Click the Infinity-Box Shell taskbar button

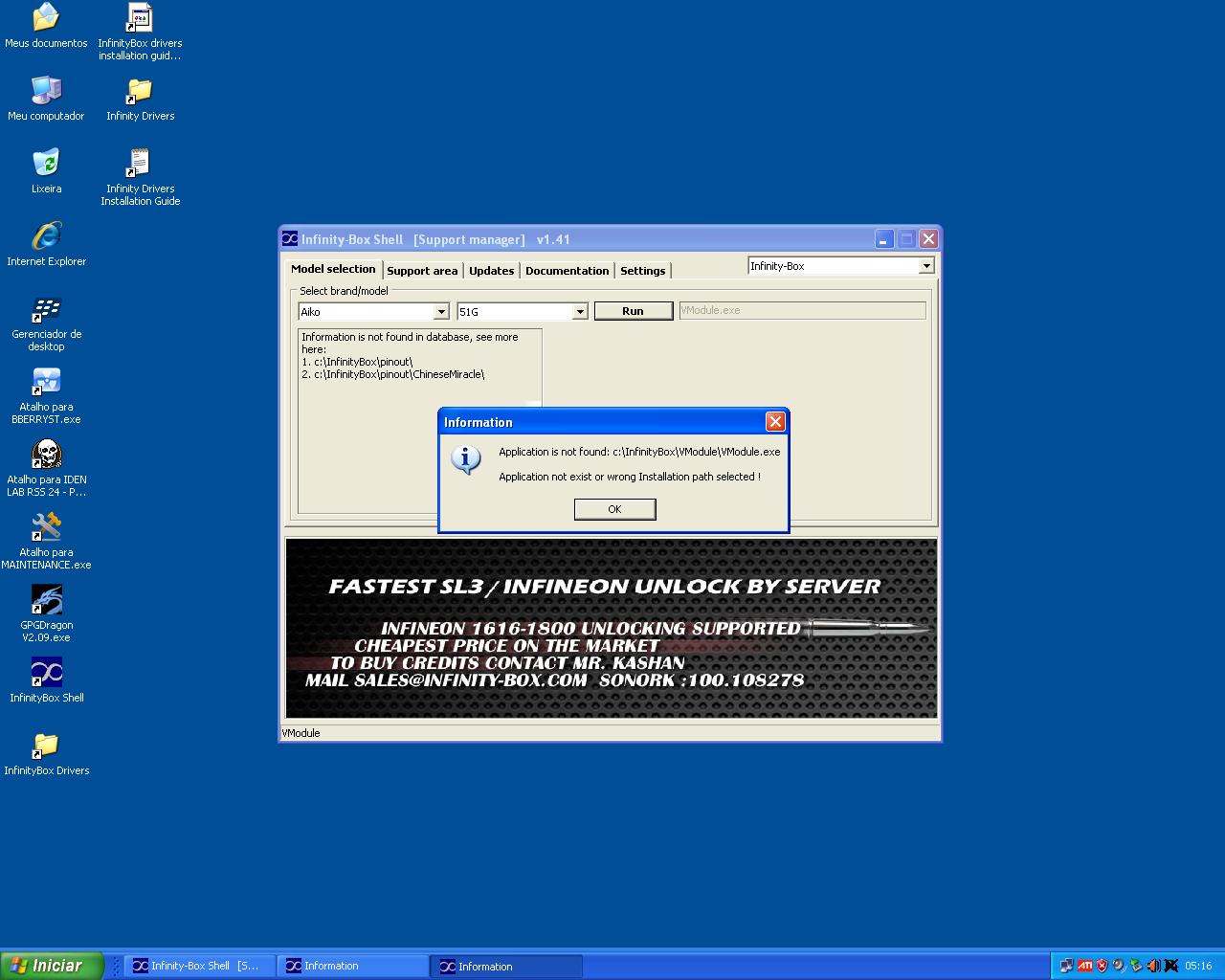[200, 966]
